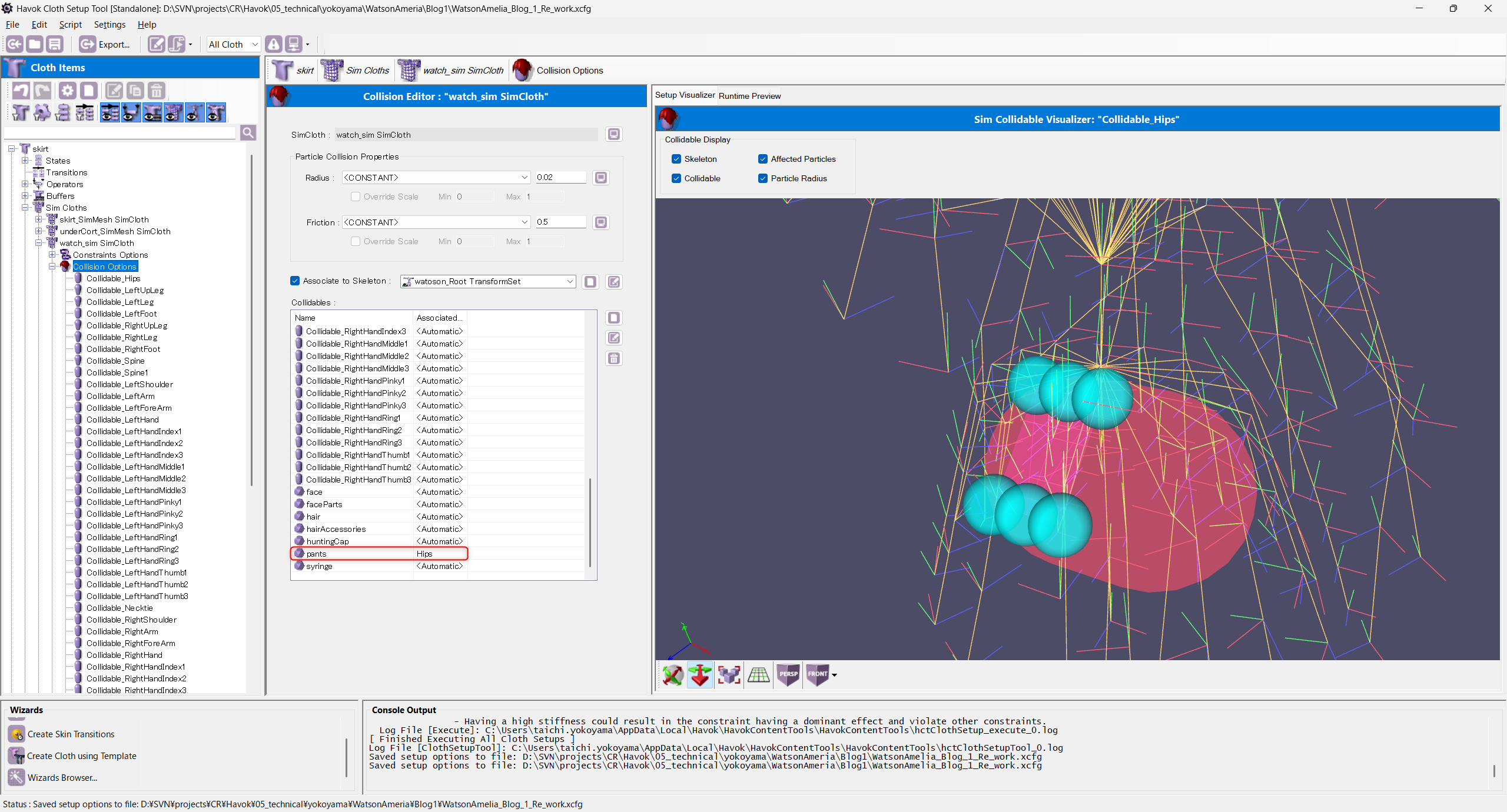Viewport: 1507px width, 812px height.
Task: Open the File menu
Action: coord(12,25)
